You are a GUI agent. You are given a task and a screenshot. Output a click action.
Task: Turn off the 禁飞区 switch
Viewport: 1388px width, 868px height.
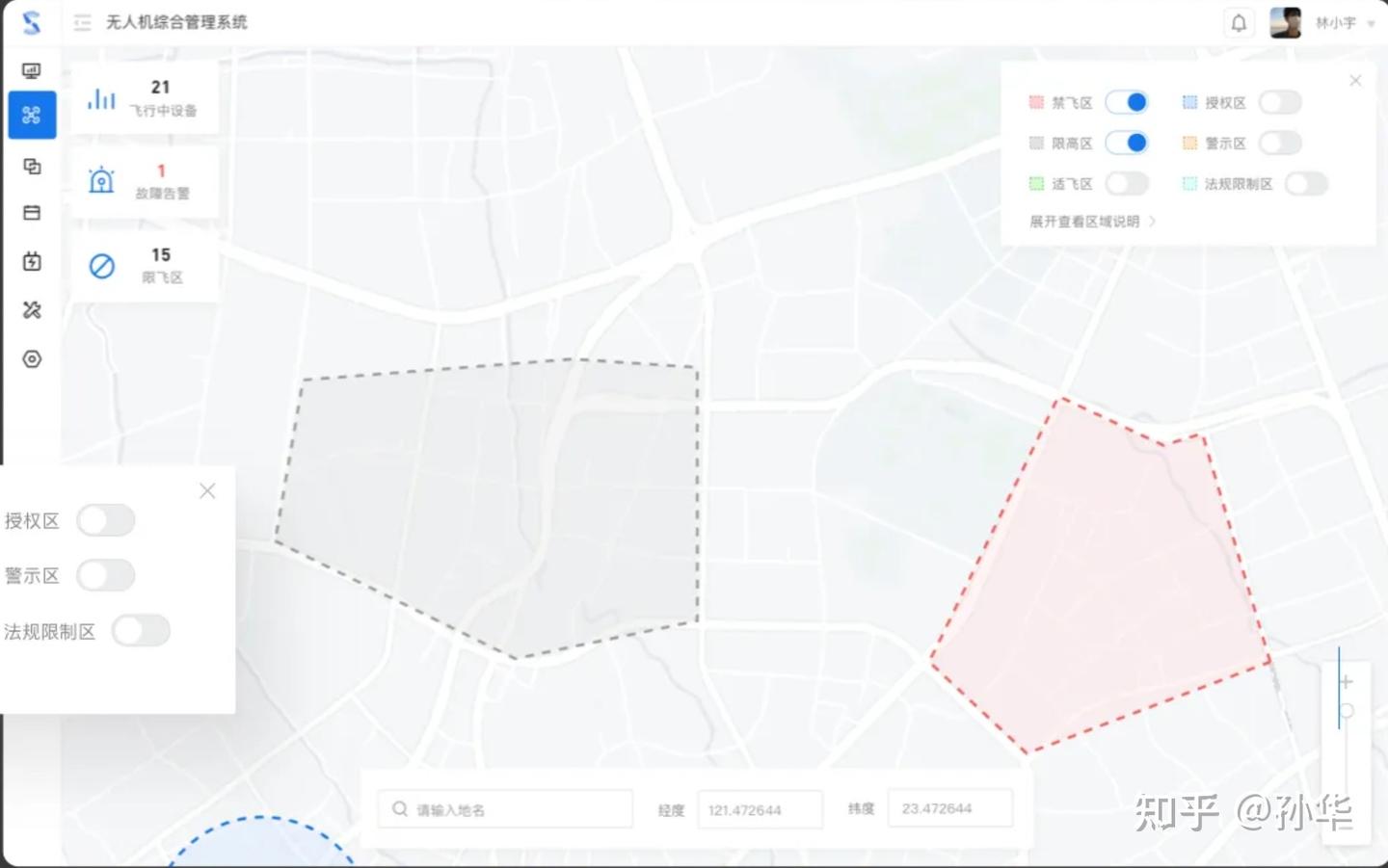[1127, 102]
